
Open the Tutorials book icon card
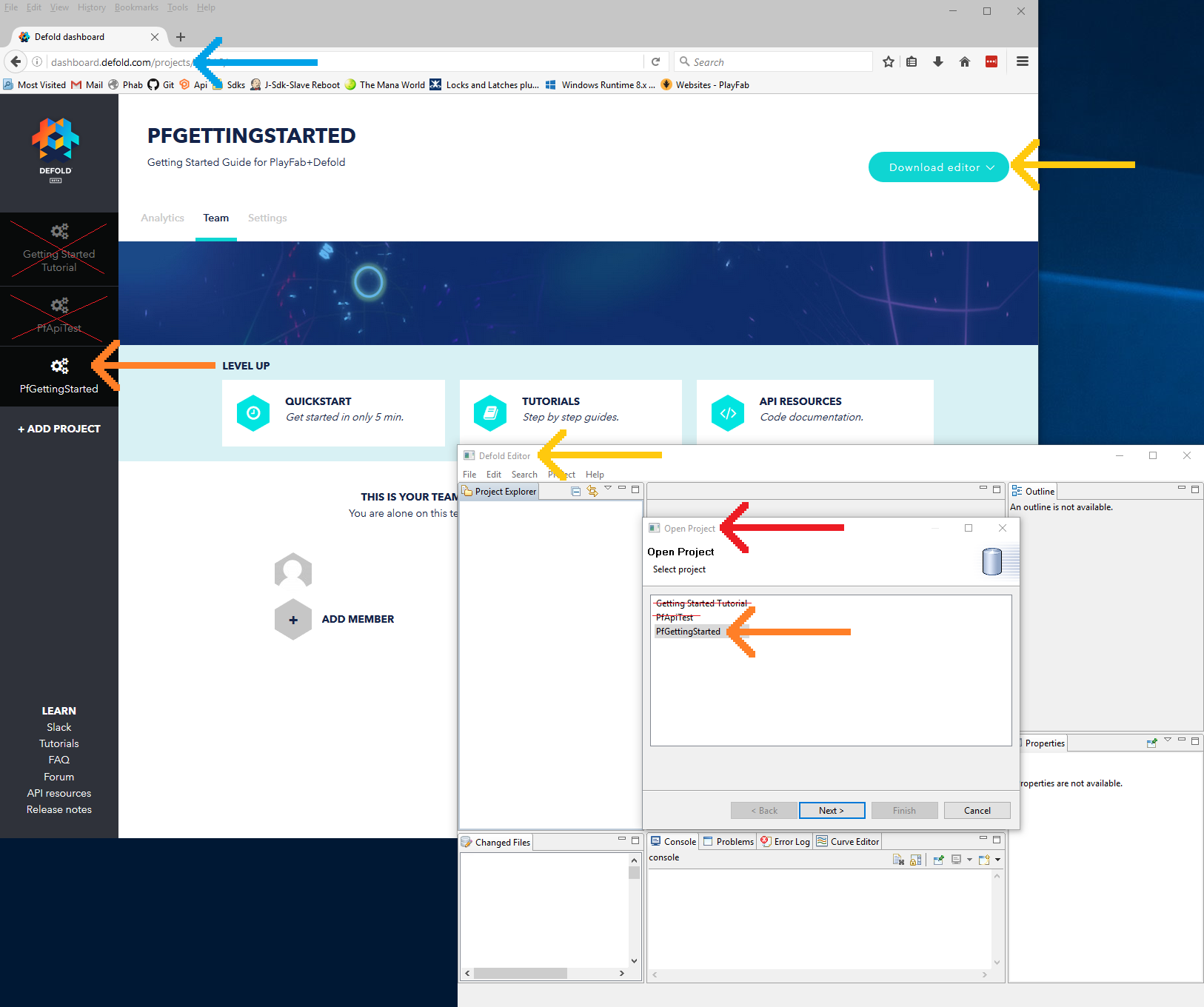[x=490, y=413]
